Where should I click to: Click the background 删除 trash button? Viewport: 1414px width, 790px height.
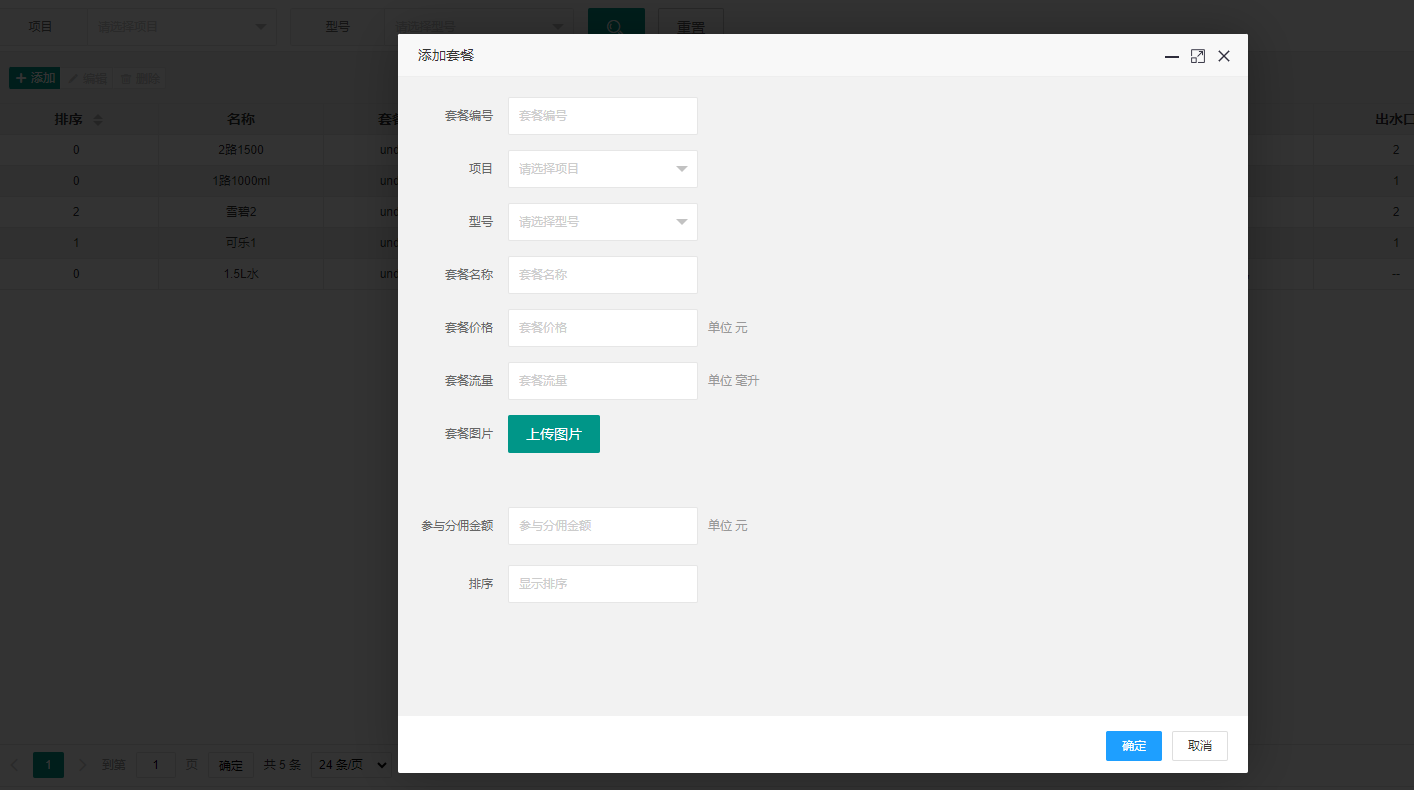point(139,78)
